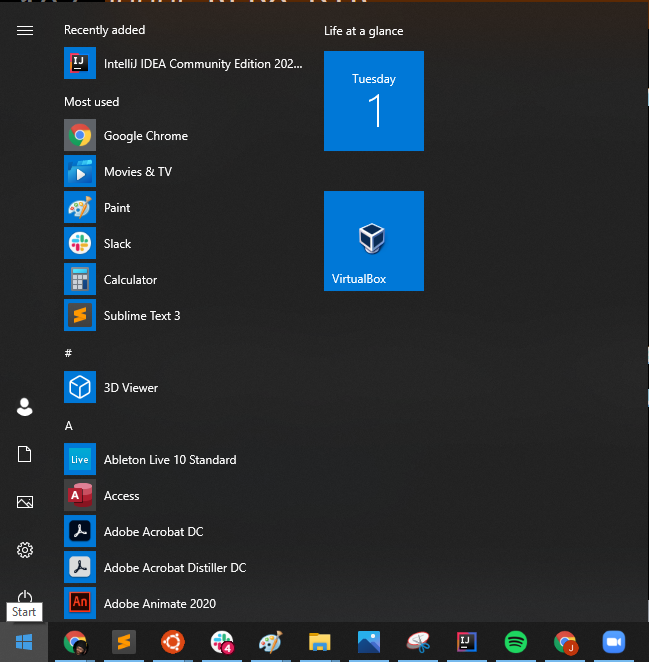Viewport: 649px width, 662px height.
Task: Open the Tuesday 1 calendar tile
Action: tap(374, 101)
